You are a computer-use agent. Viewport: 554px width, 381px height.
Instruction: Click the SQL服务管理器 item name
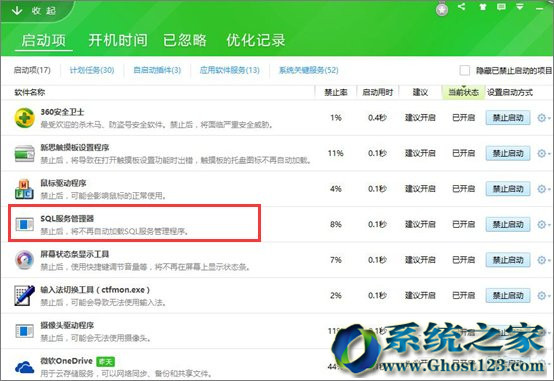tap(67, 219)
